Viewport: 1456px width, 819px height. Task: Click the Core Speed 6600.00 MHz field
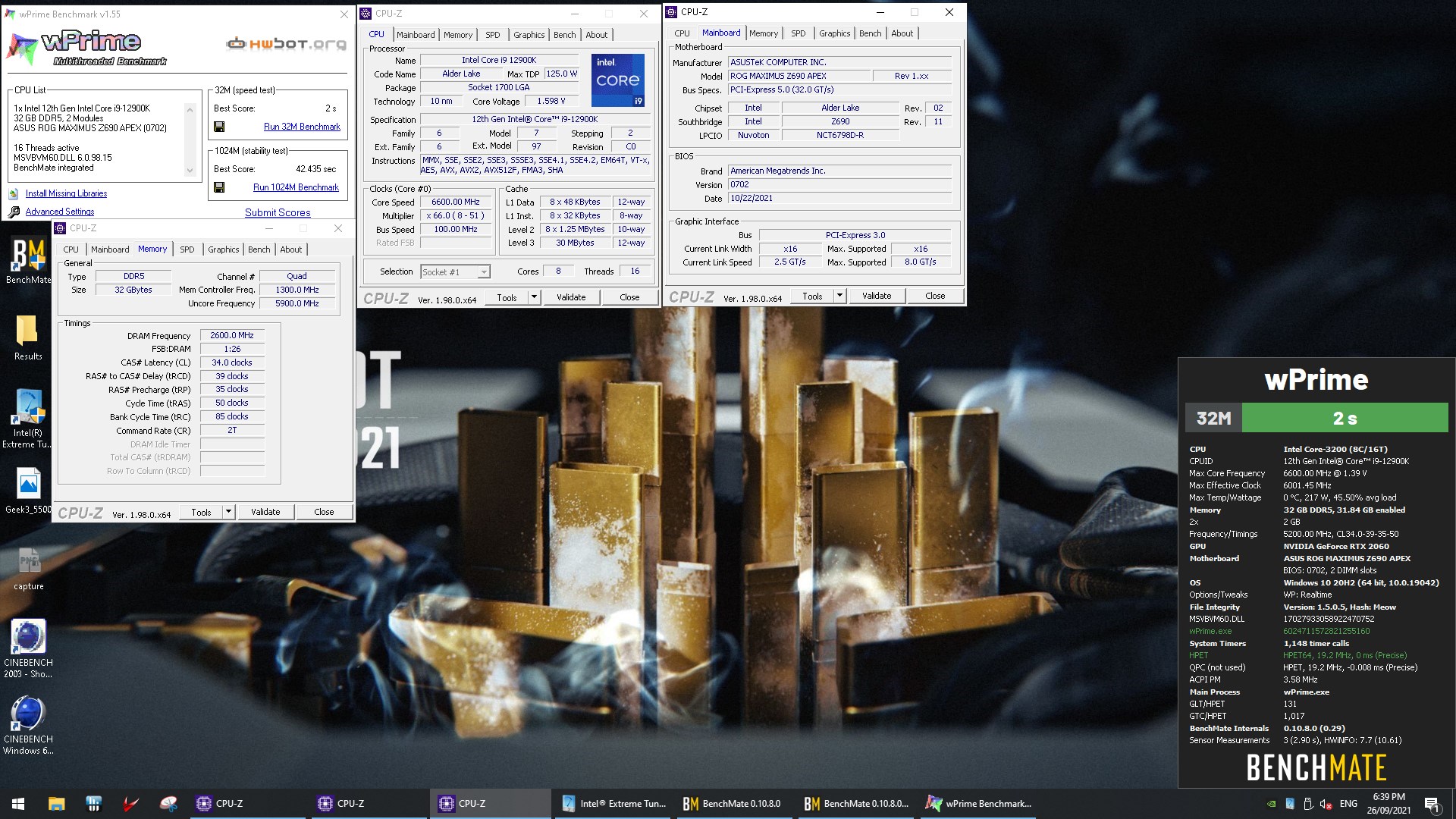point(455,202)
